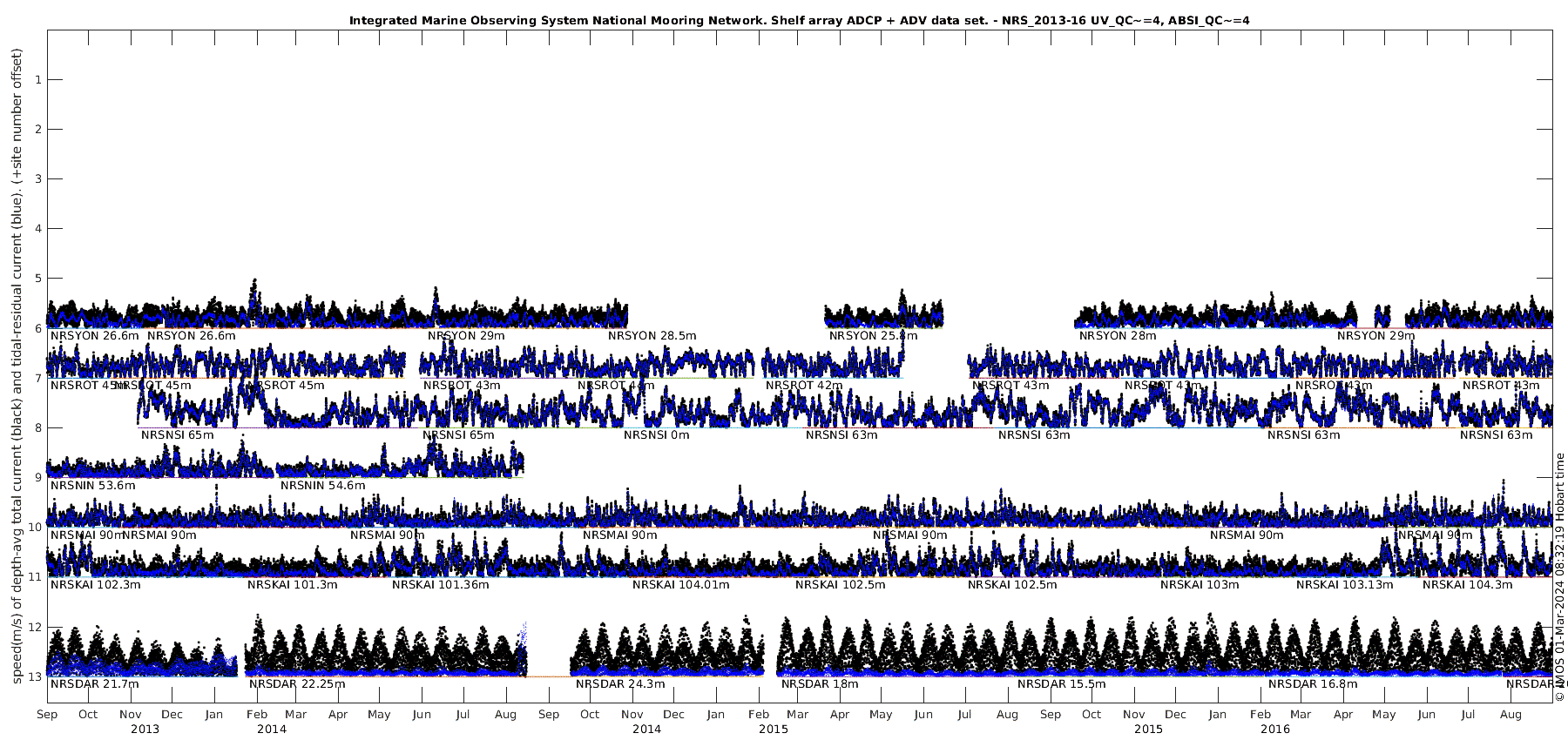Click the 'NRSROT 42m' deployment label
Image resolution: width=1568 pixels, height=740 pixels.
click(x=804, y=386)
